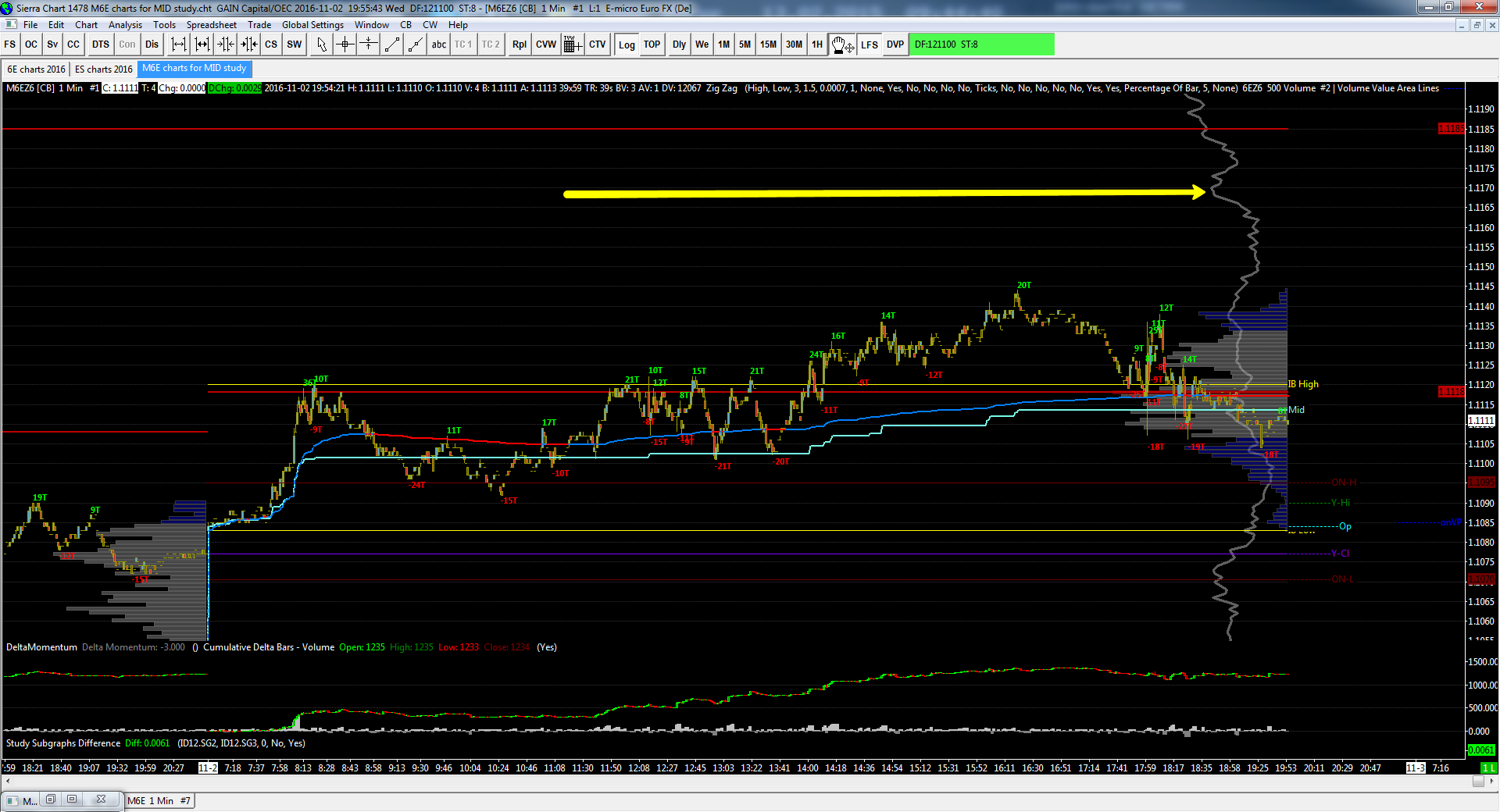1500x812 pixels.
Task: Click the SW toolbar button
Action: point(295,45)
